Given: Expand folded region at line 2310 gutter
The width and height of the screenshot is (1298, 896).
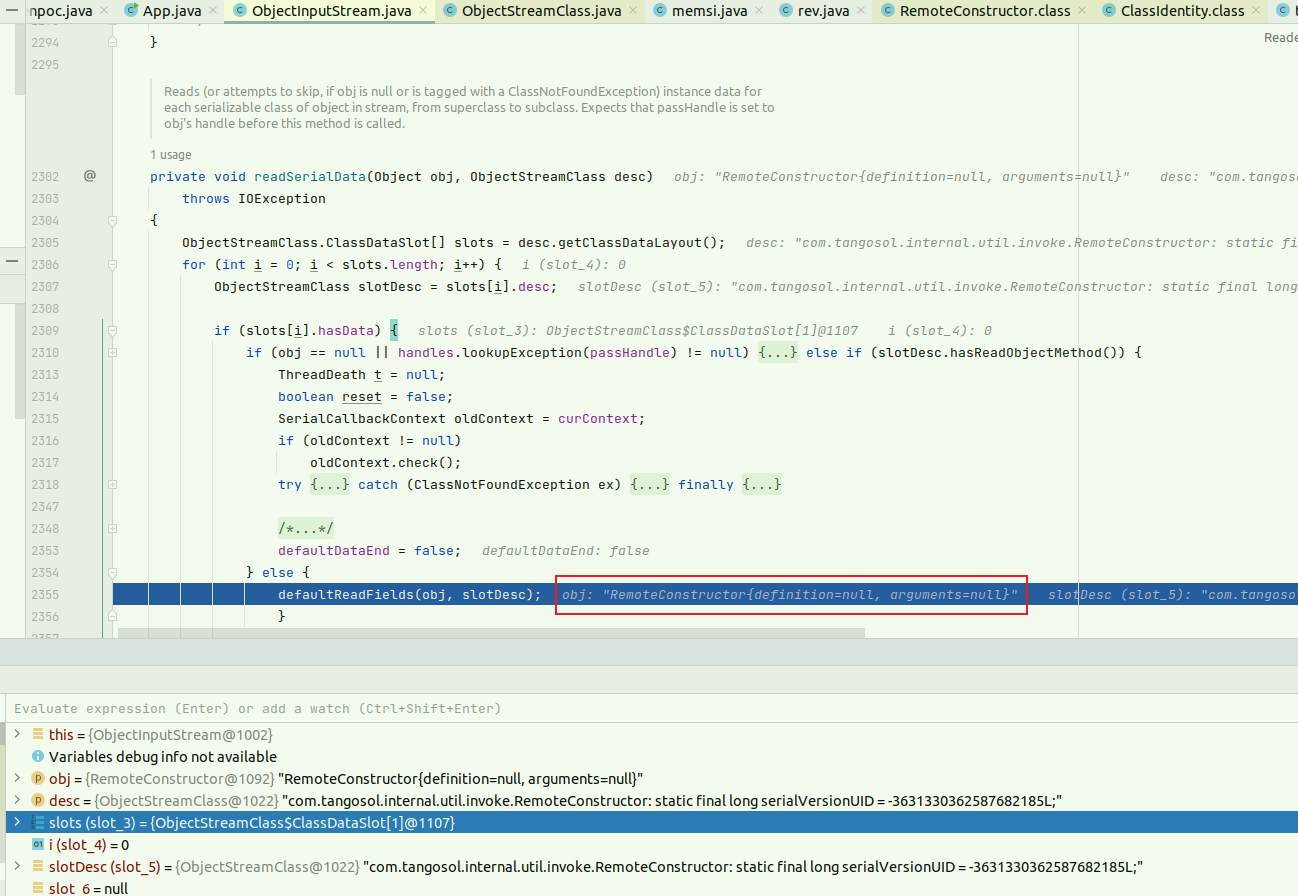Looking at the screenshot, I should [112, 352].
